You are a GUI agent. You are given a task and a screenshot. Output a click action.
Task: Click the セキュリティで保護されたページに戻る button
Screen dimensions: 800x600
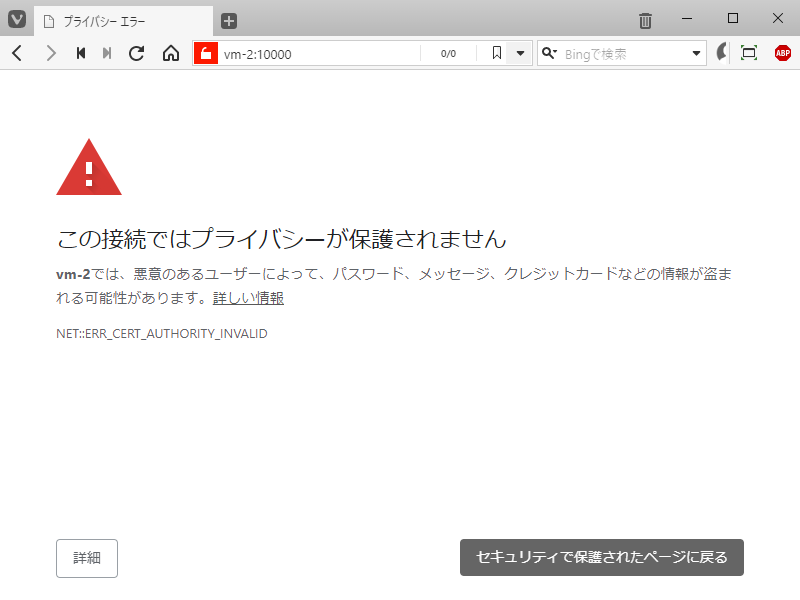pos(601,558)
